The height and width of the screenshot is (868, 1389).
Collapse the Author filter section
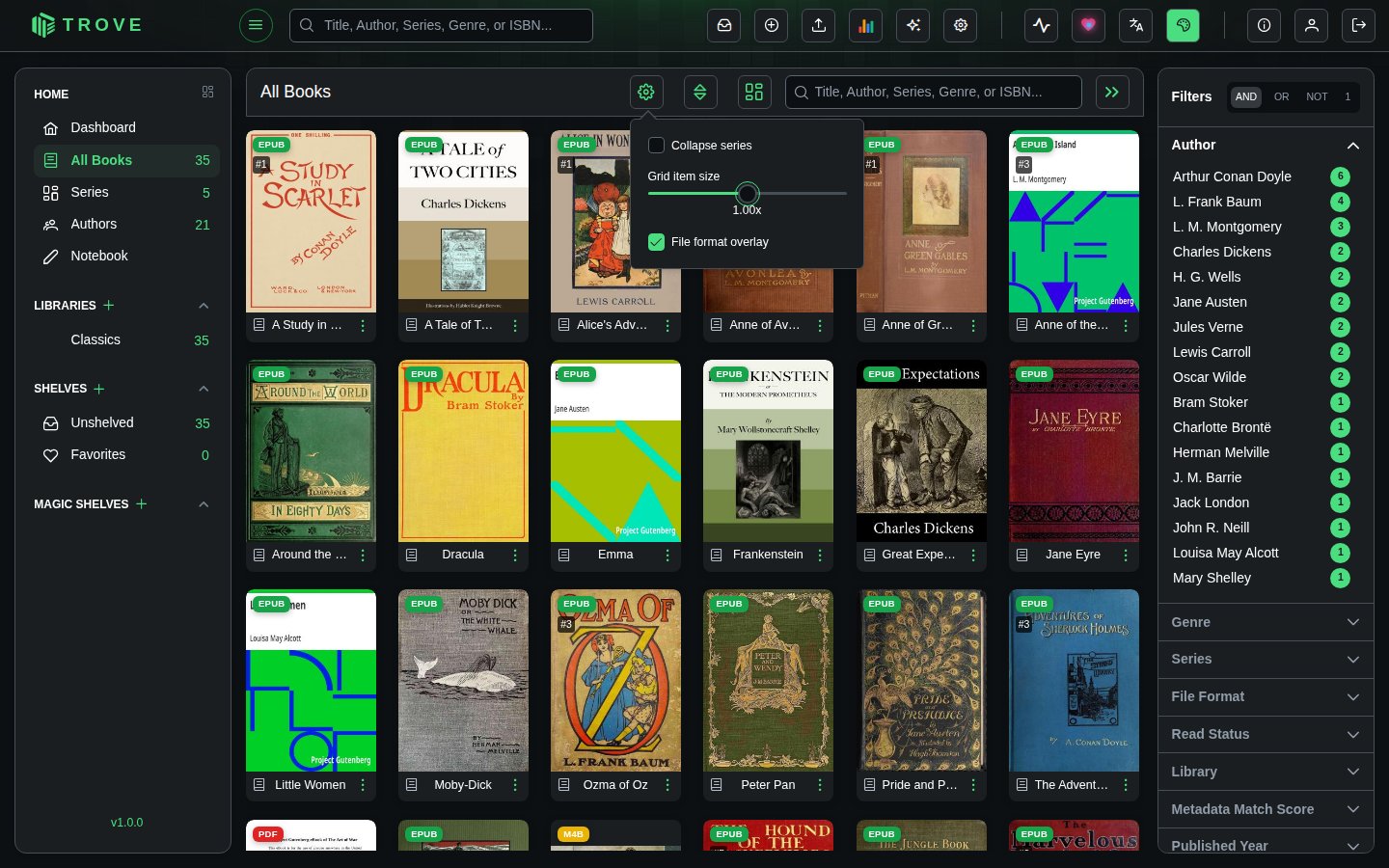(x=1266, y=145)
